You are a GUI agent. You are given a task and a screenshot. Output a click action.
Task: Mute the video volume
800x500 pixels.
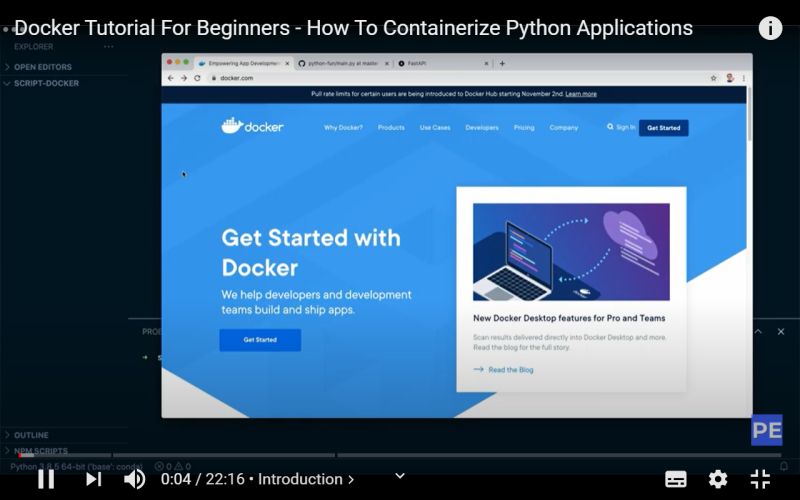(135, 479)
